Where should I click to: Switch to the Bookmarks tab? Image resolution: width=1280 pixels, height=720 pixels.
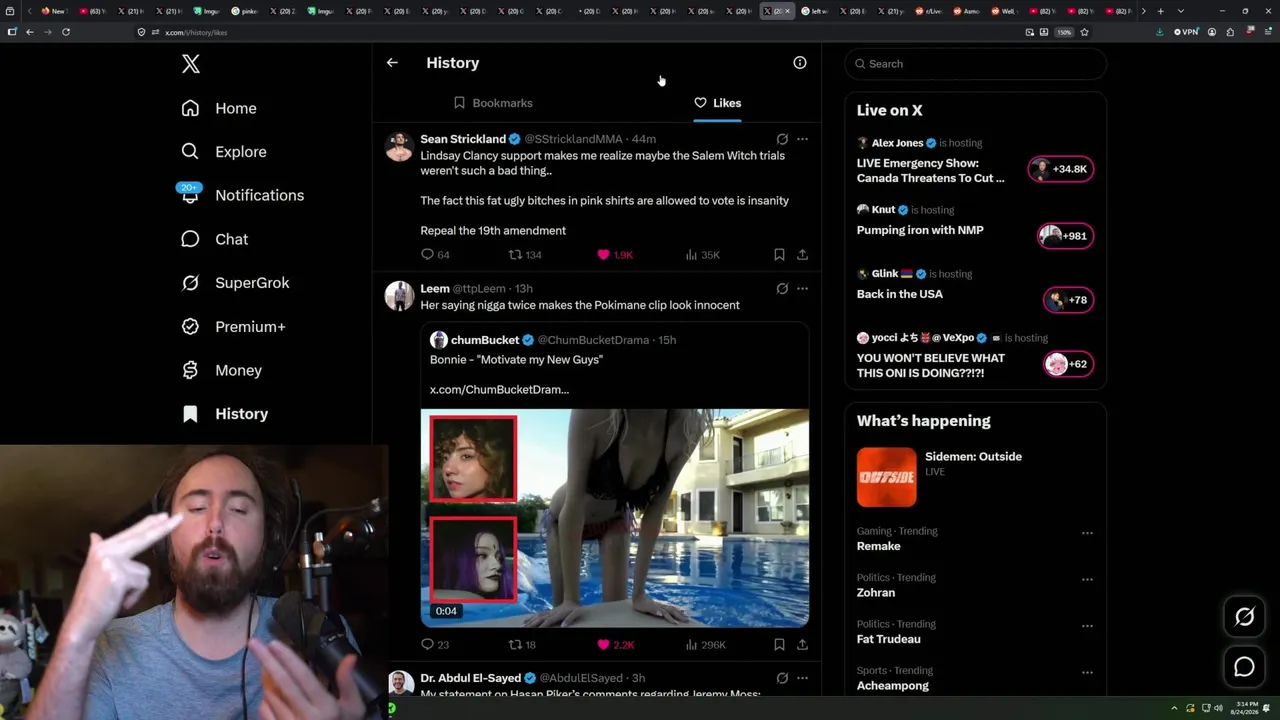click(x=493, y=103)
